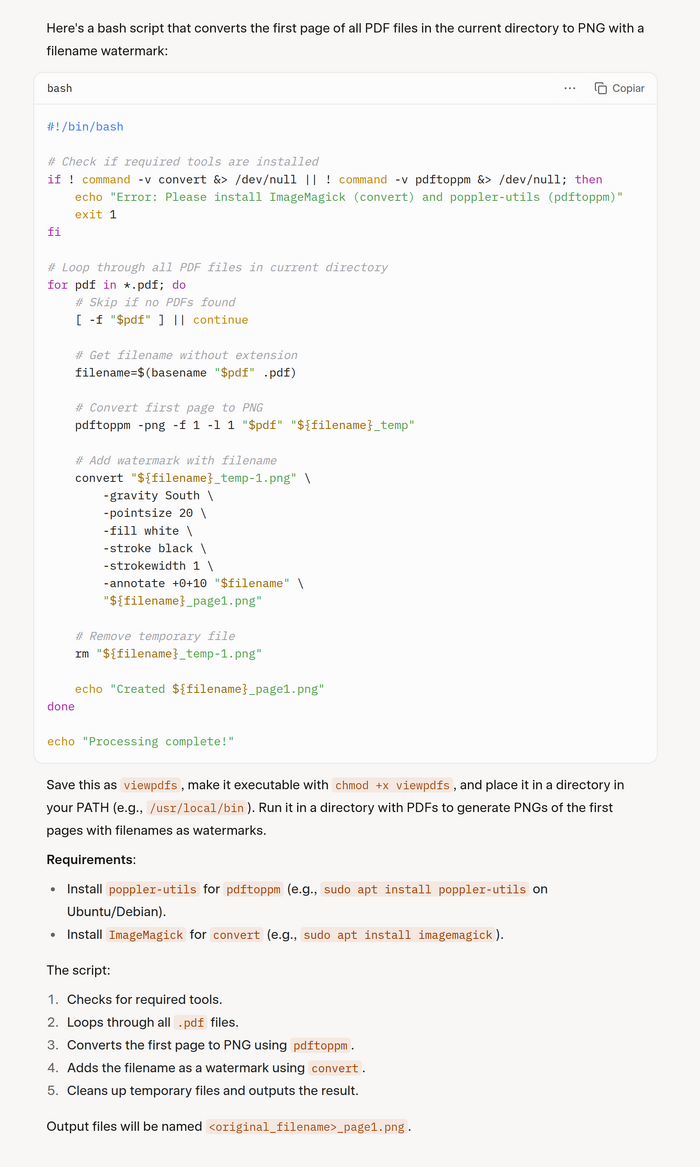Click the Requirements heading
This screenshot has height=1167, width=700.
[91, 860]
